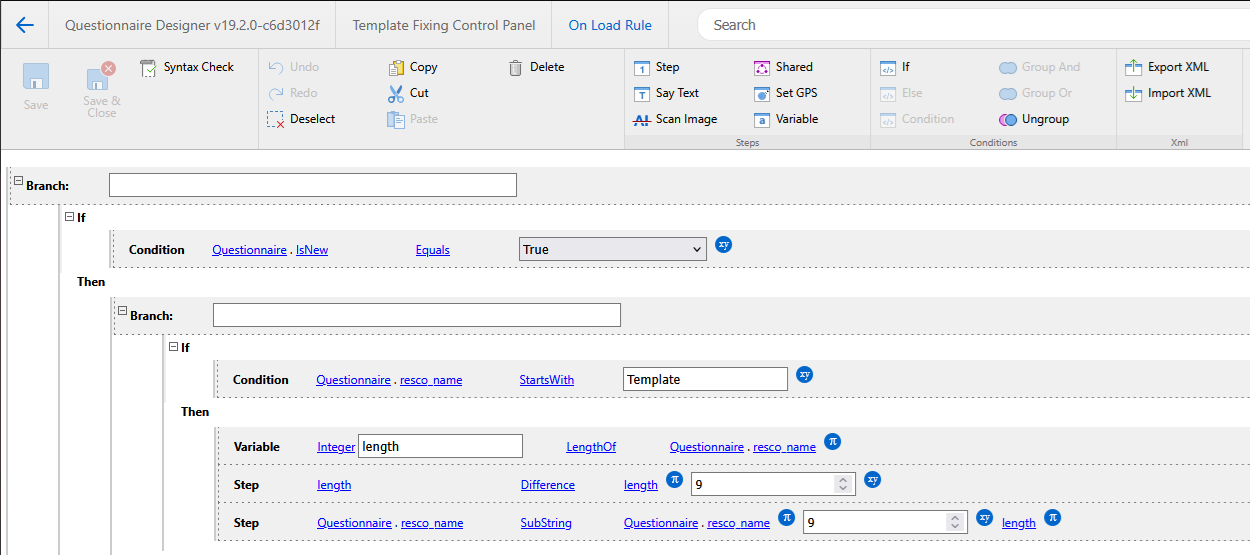Save the questionnaire

coord(36,87)
